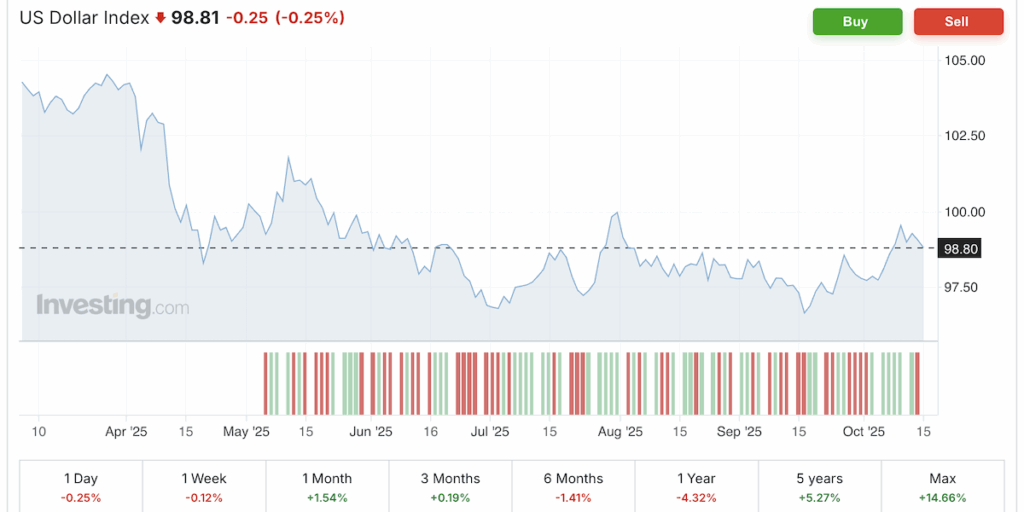The height and width of the screenshot is (512, 1024).
Task: Click the 98.80 current price label
Action: click(958, 248)
